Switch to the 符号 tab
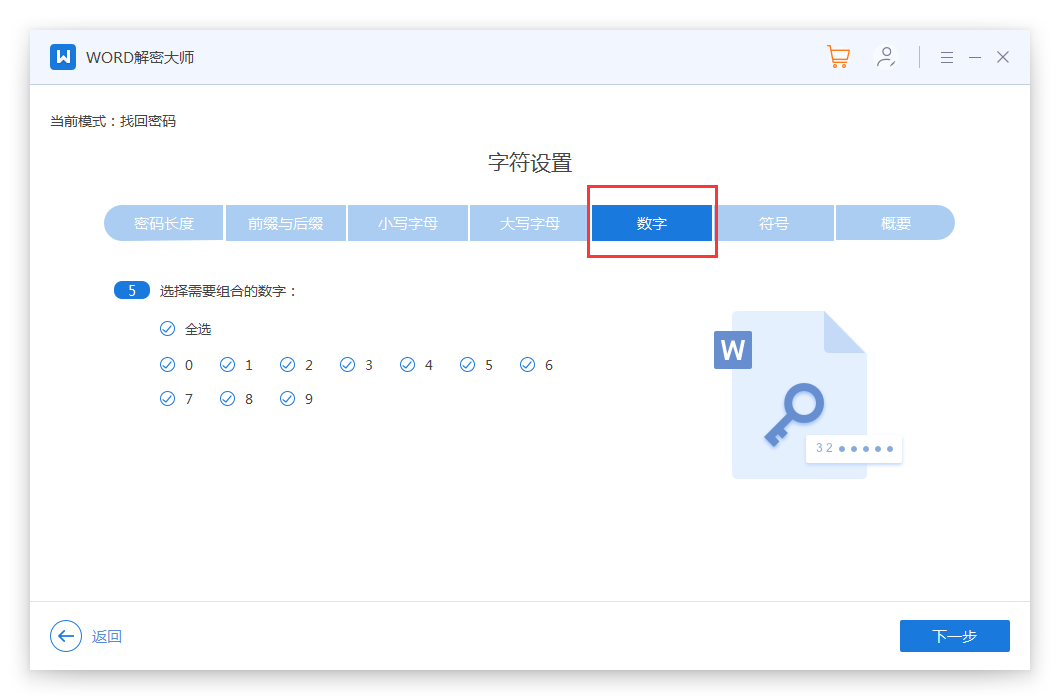The width and height of the screenshot is (1060, 700). click(x=774, y=223)
